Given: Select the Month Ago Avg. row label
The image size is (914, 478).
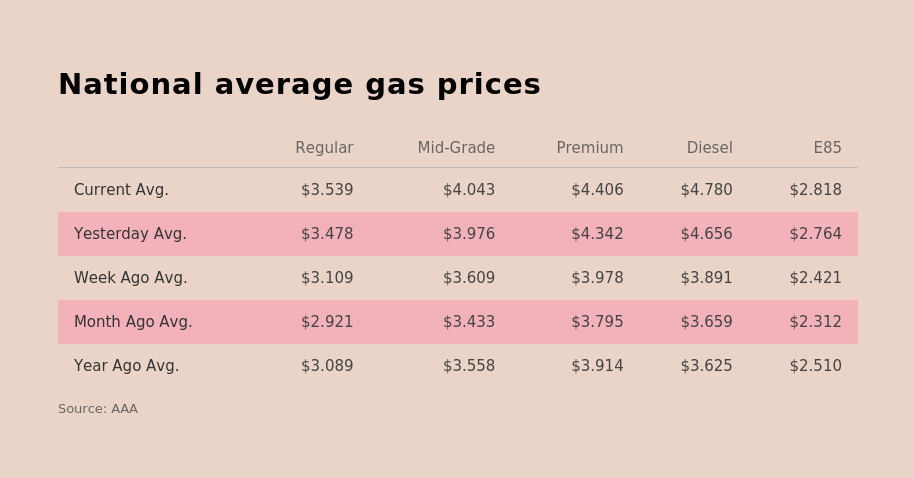Looking at the screenshot, I should [133, 322].
